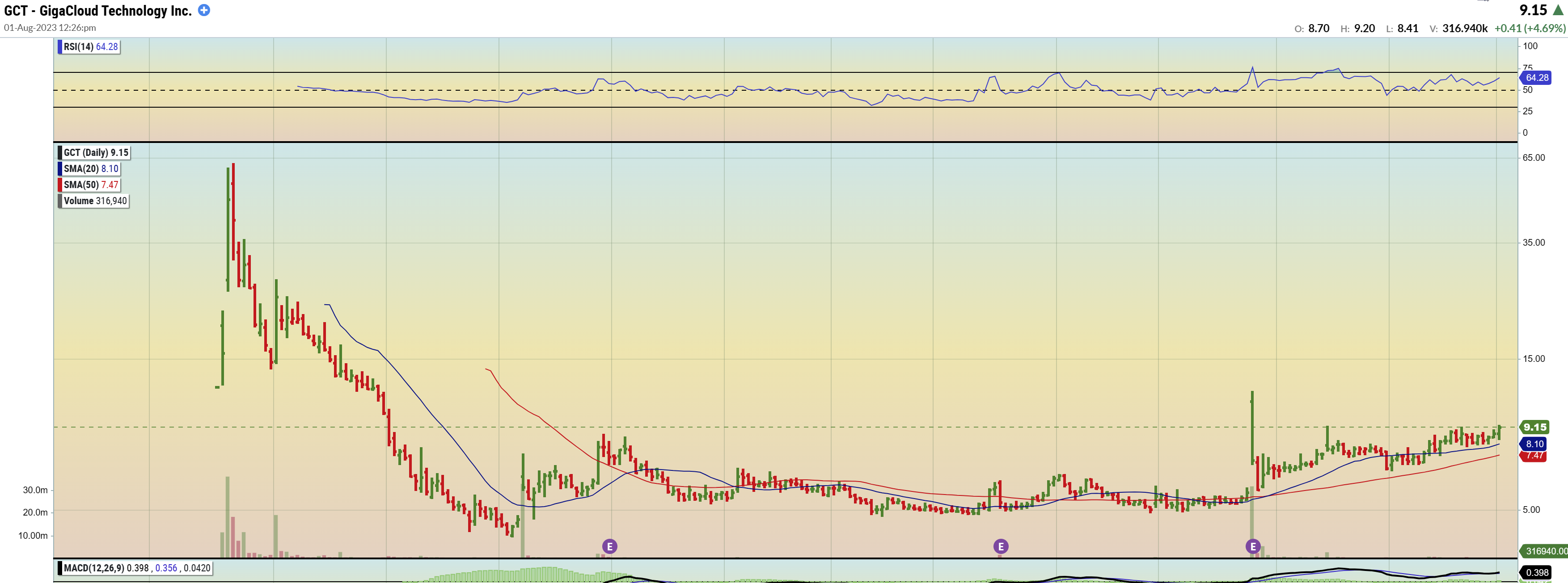Click the green 9.15 price tag on axis
This screenshot has width=1568, height=583.
(1534, 427)
